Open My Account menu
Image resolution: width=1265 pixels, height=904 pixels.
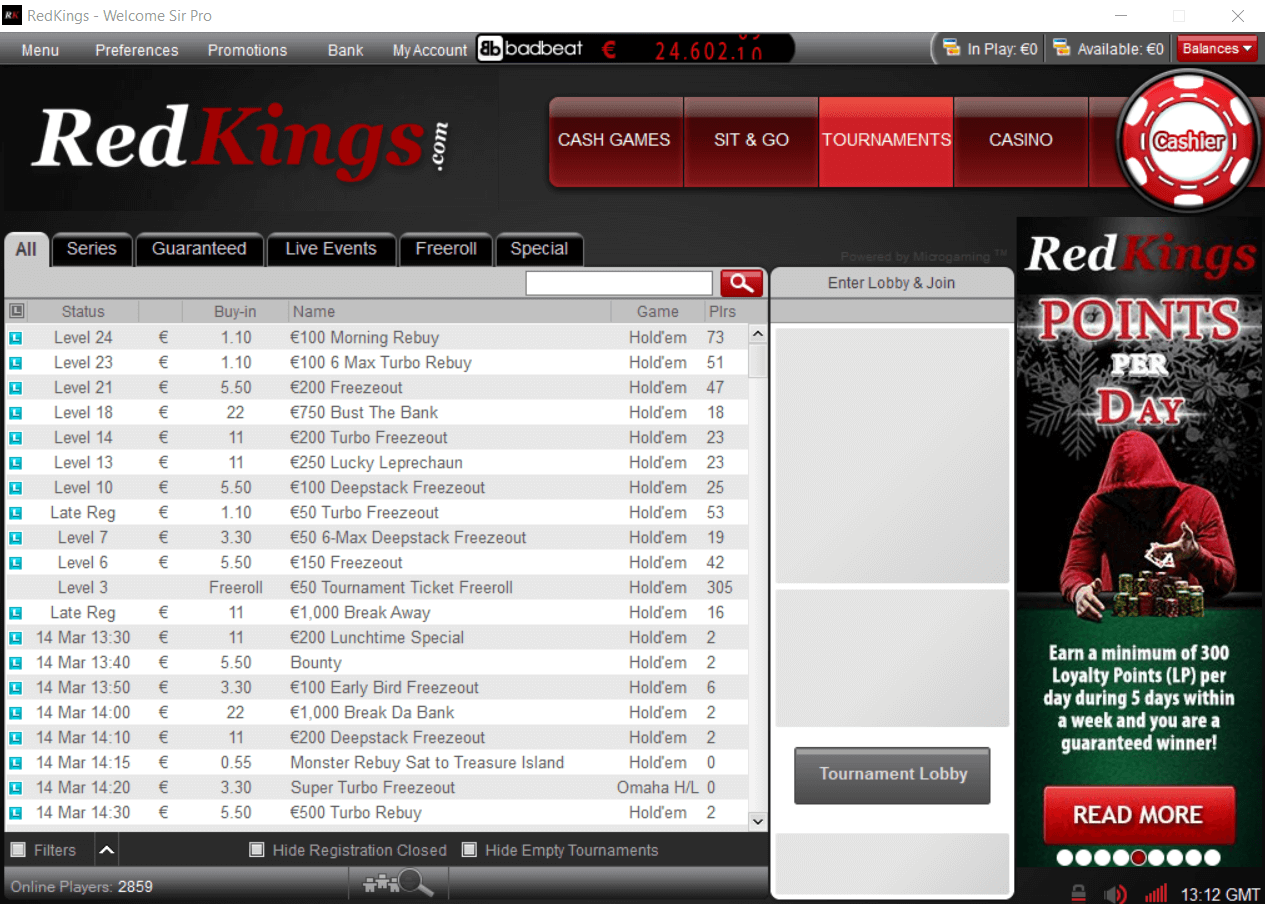(x=430, y=50)
